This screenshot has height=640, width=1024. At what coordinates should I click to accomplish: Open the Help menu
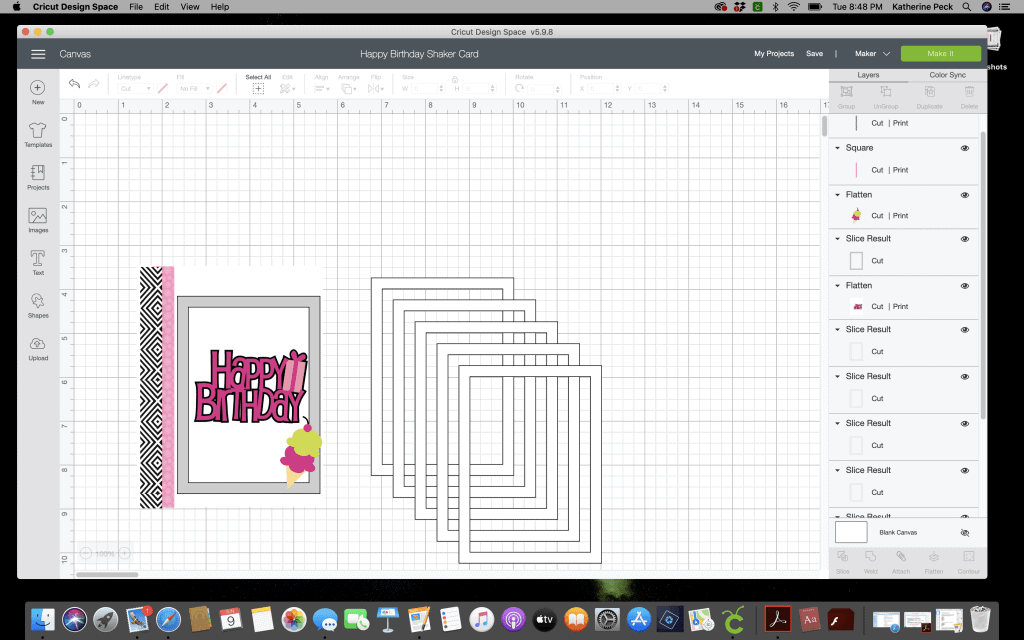219,7
